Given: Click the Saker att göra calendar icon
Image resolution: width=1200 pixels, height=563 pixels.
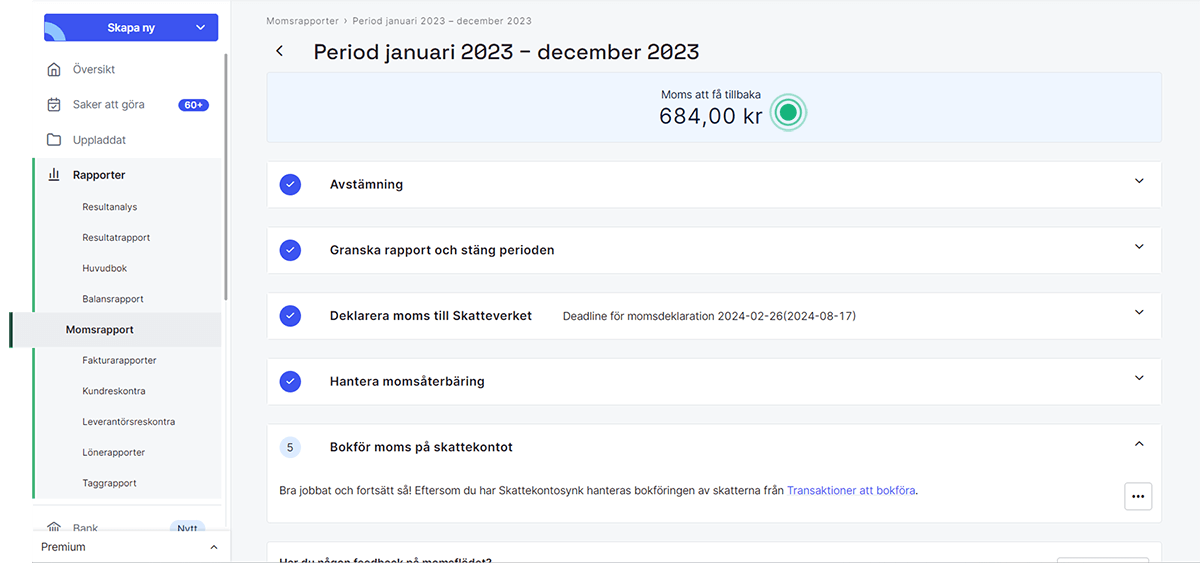Looking at the screenshot, I should point(54,105).
